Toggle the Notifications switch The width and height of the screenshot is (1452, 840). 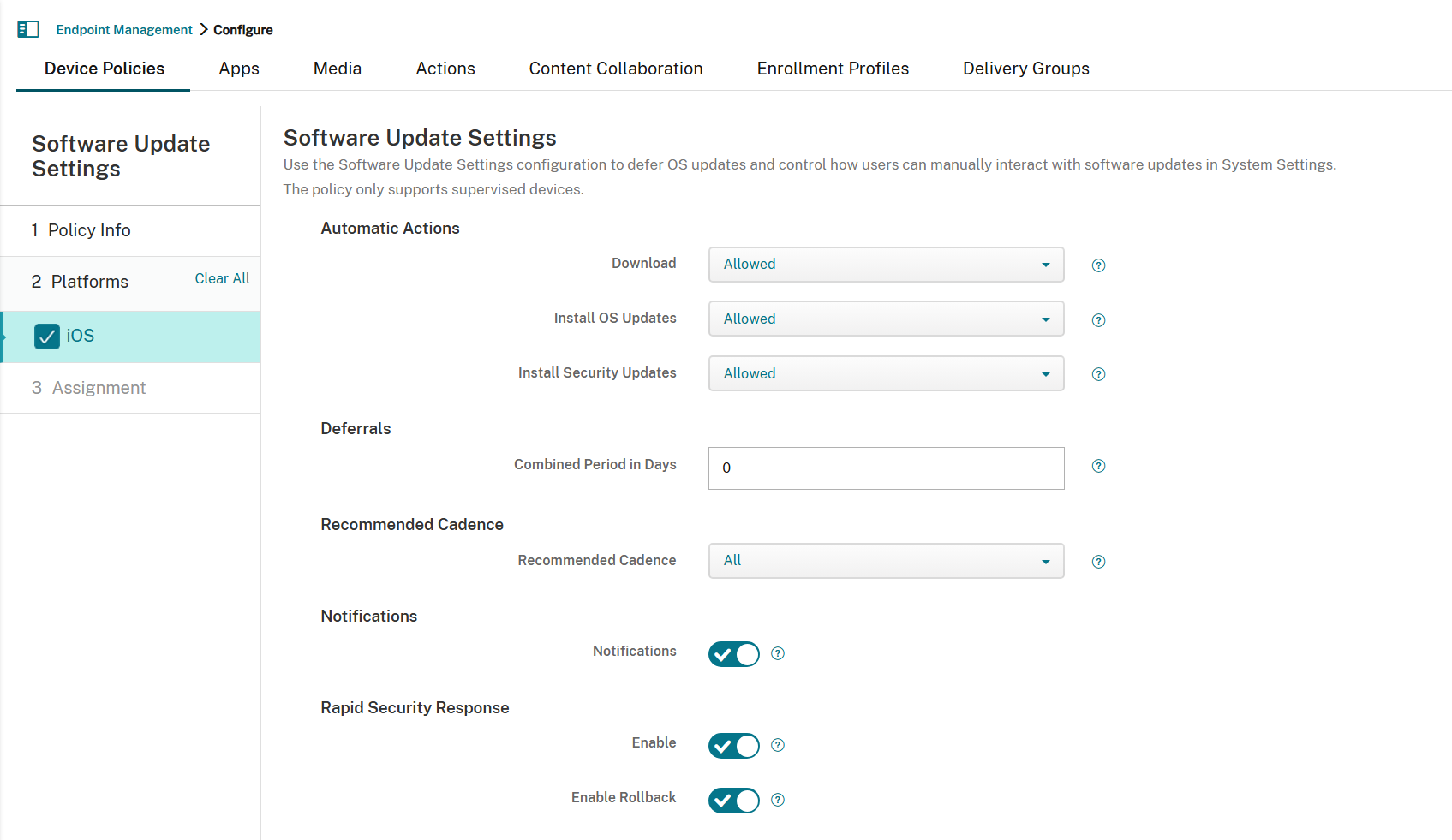[734, 654]
